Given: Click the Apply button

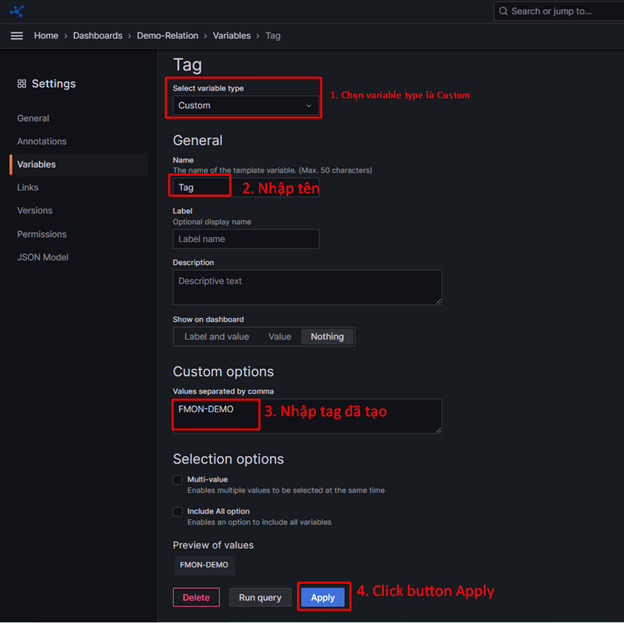Looking at the screenshot, I should coord(323,597).
